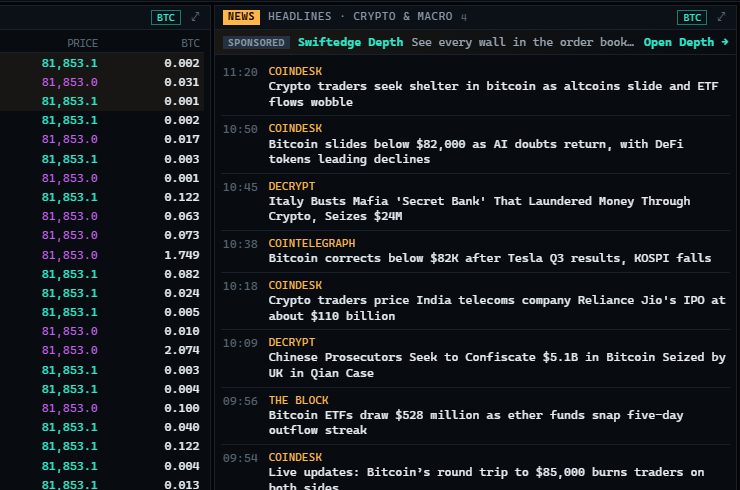The height and width of the screenshot is (490, 740).
Task: Click the COINDESK source at 10:18
Action: click(x=295, y=285)
